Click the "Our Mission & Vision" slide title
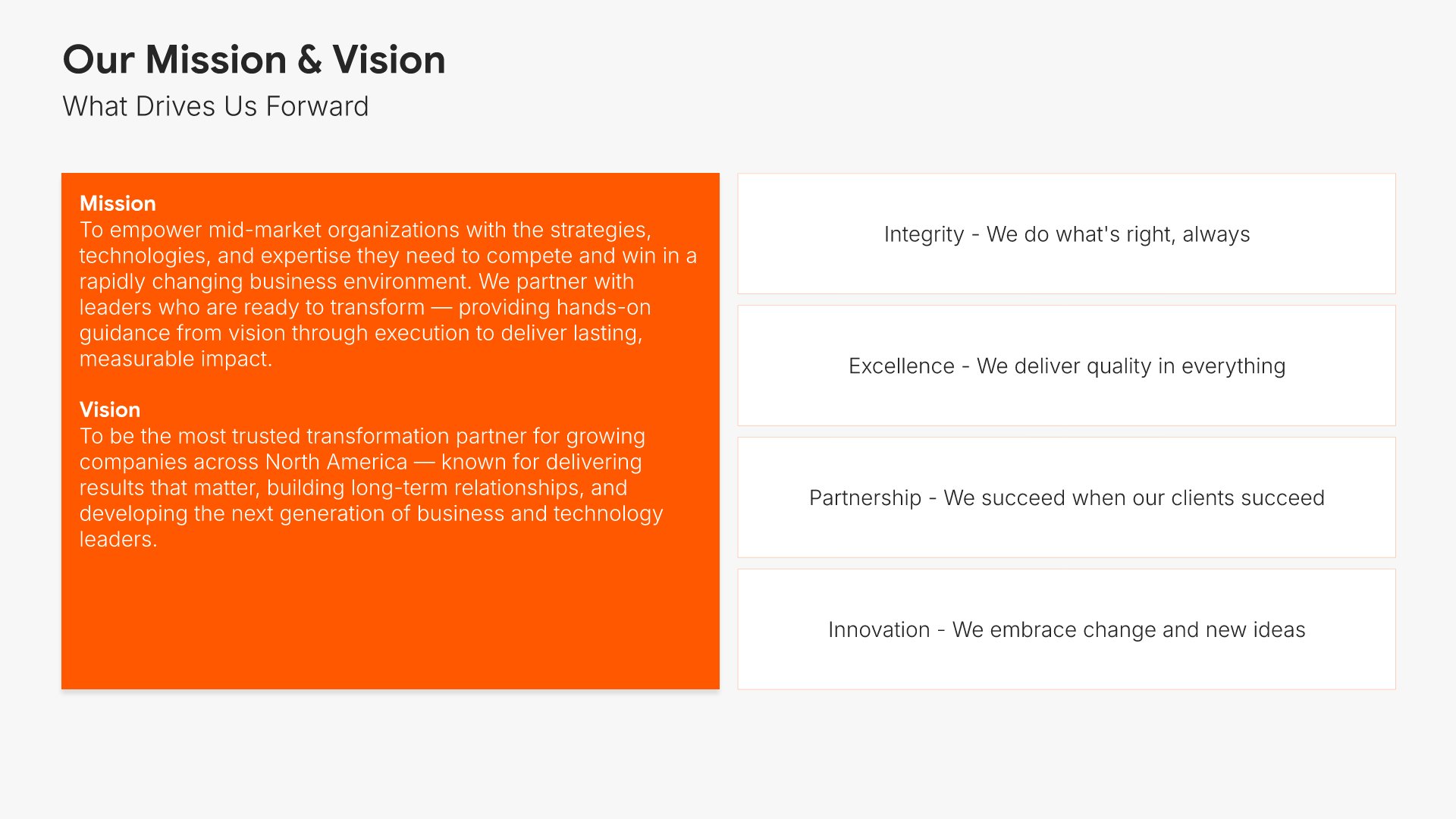This screenshot has width=1456, height=819. click(253, 60)
